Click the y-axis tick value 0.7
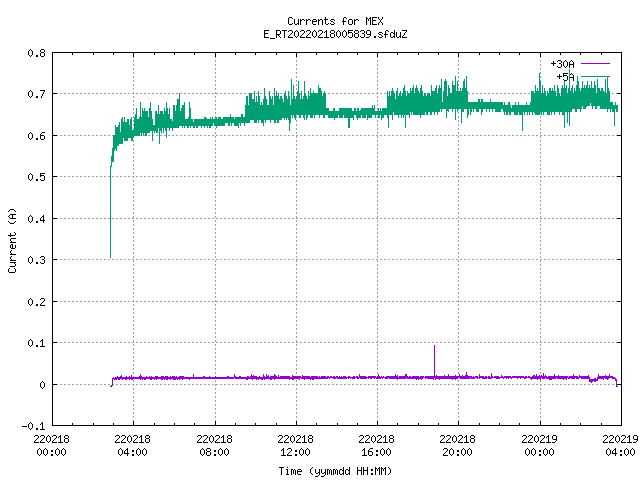 (36, 94)
